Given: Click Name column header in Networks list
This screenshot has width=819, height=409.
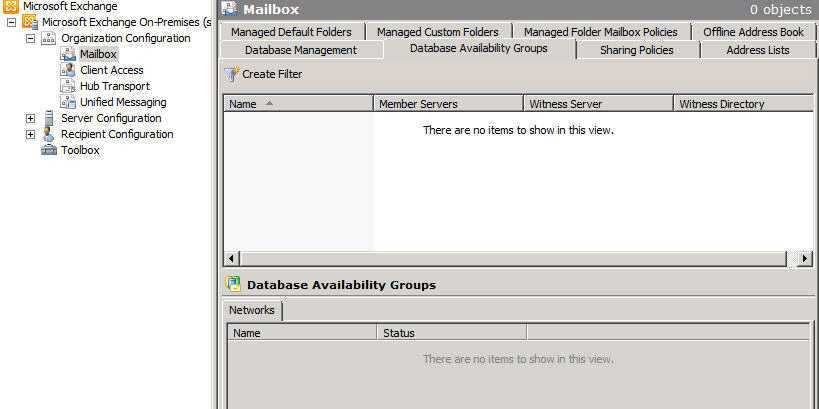Looking at the screenshot, I should (302, 333).
